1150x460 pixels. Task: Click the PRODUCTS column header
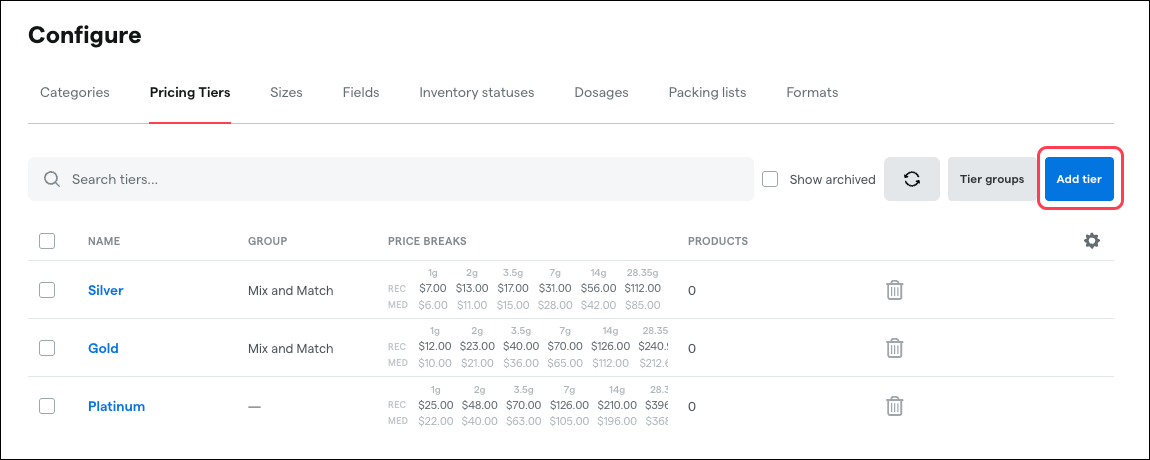(x=718, y=241)
